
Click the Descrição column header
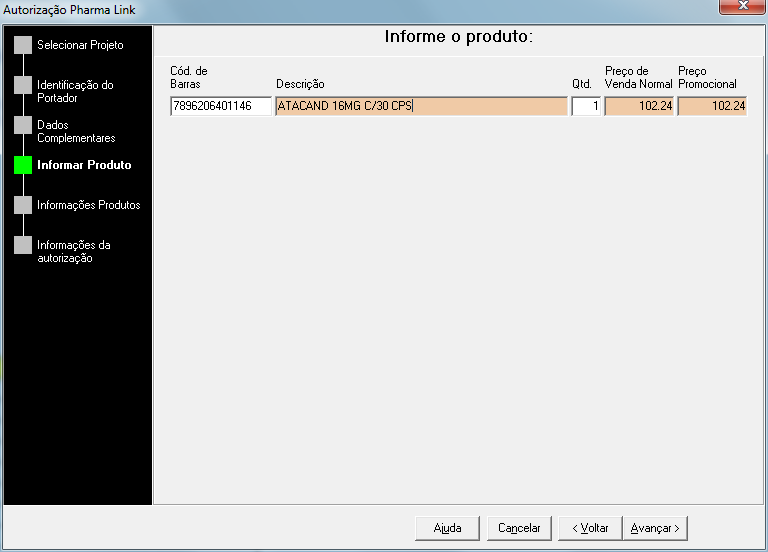(x=300, y=84)
